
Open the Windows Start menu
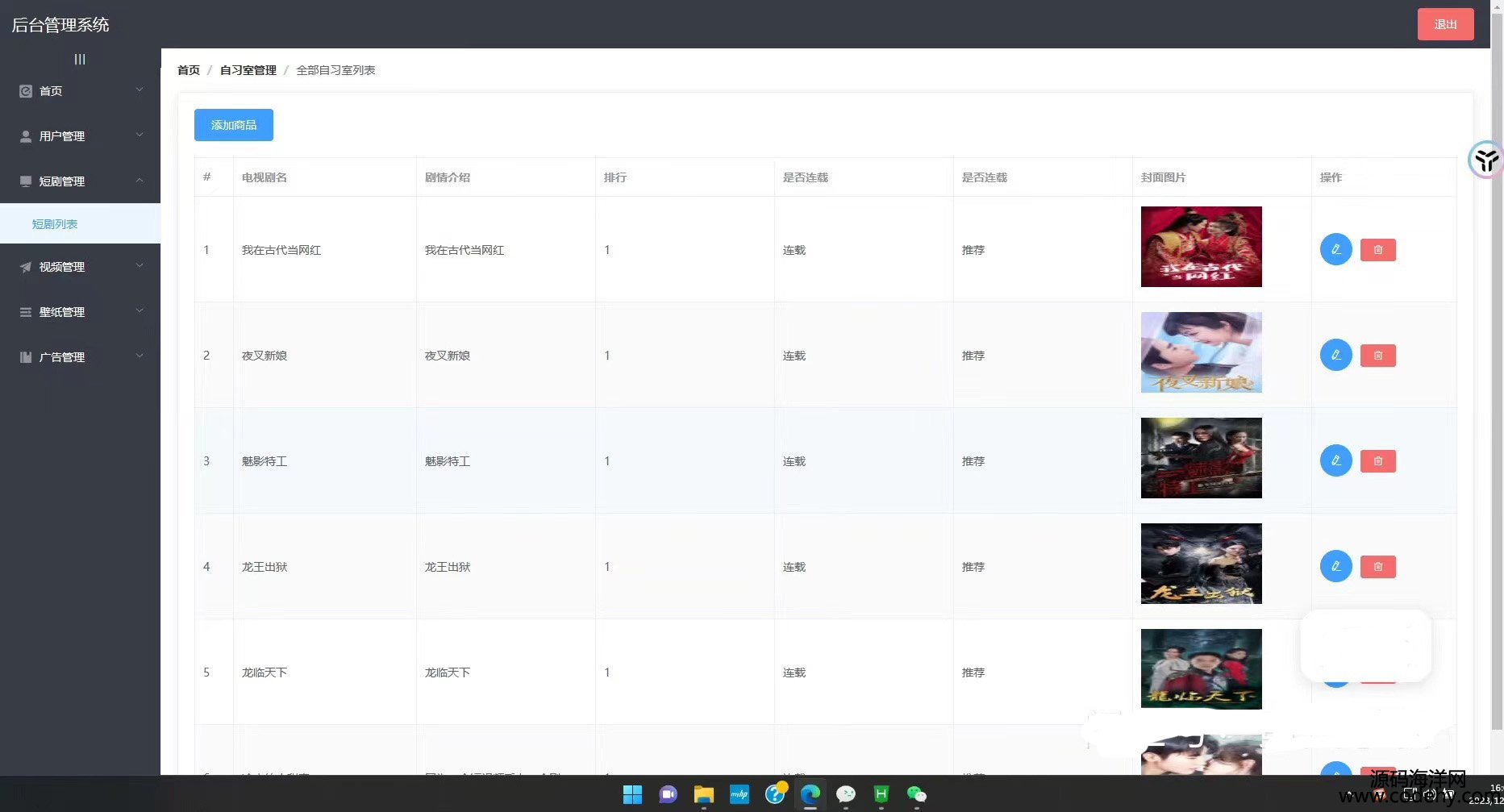(632, 794)
